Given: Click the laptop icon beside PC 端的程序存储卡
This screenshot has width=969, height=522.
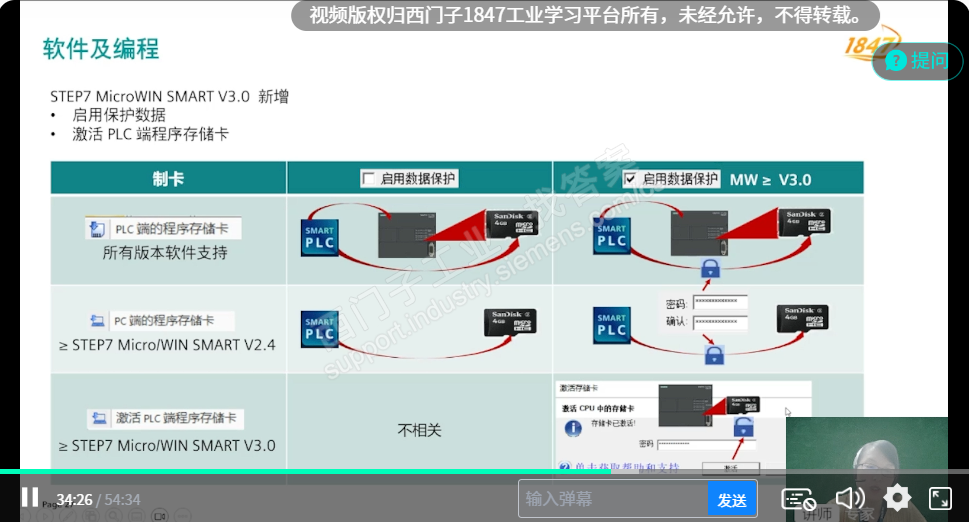Looking at the screenshot, I should (x=98, y=321).
